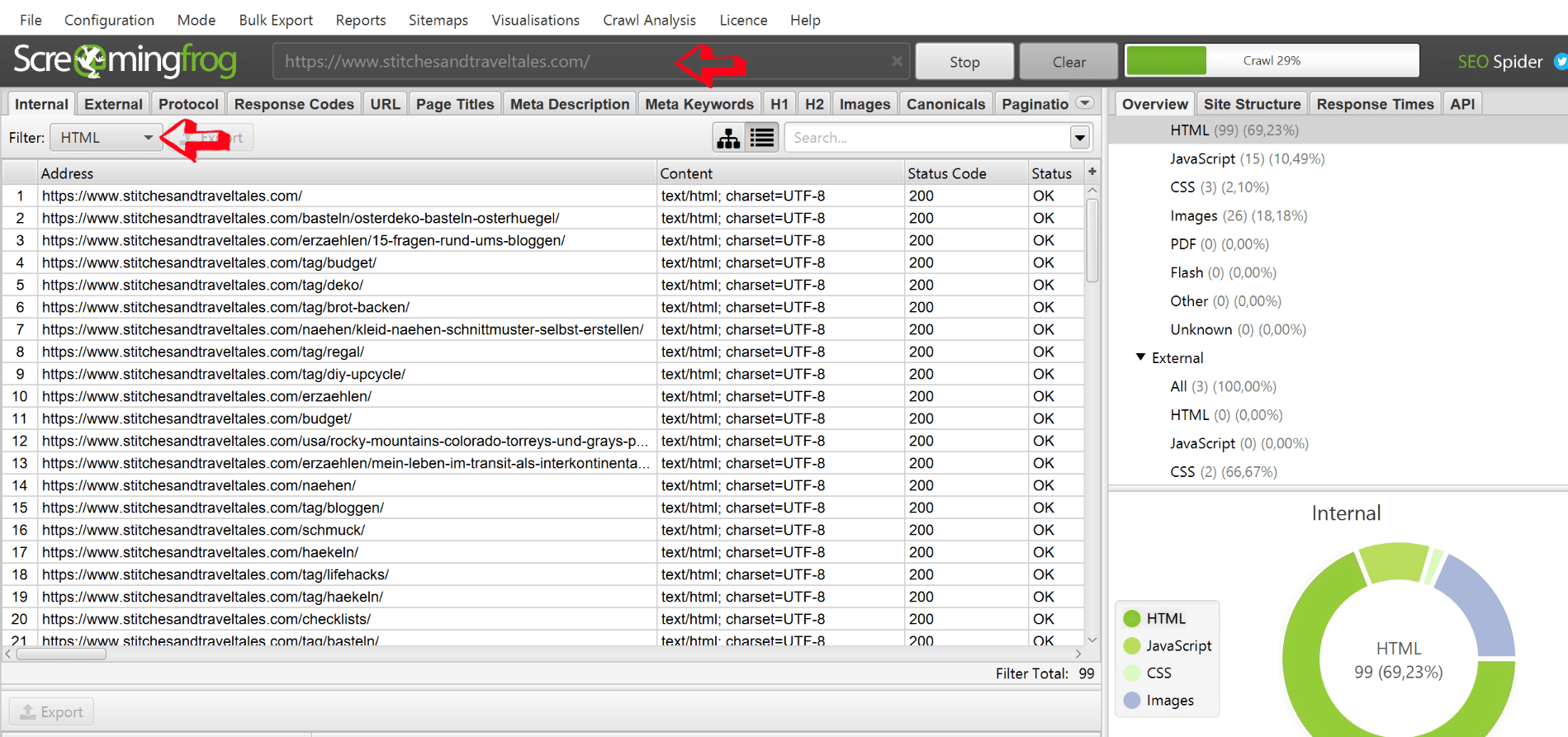Viewport: 1568px width, 737px height.
Task: Switch to the Canonicals tab
Action: click(945, 104)
